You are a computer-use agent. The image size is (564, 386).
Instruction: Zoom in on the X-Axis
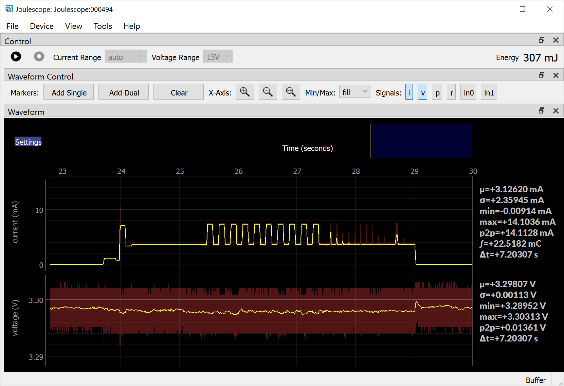[x=245, y=92]
